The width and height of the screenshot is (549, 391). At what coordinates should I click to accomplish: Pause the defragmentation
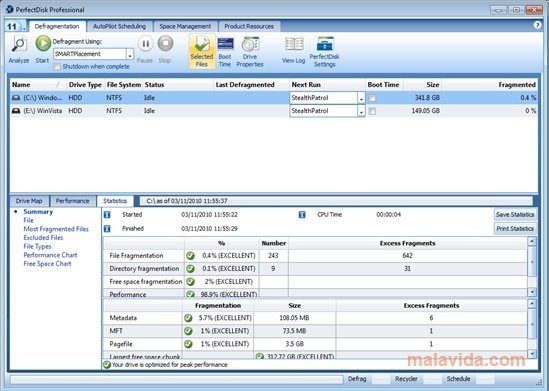[x=145, y=44]
